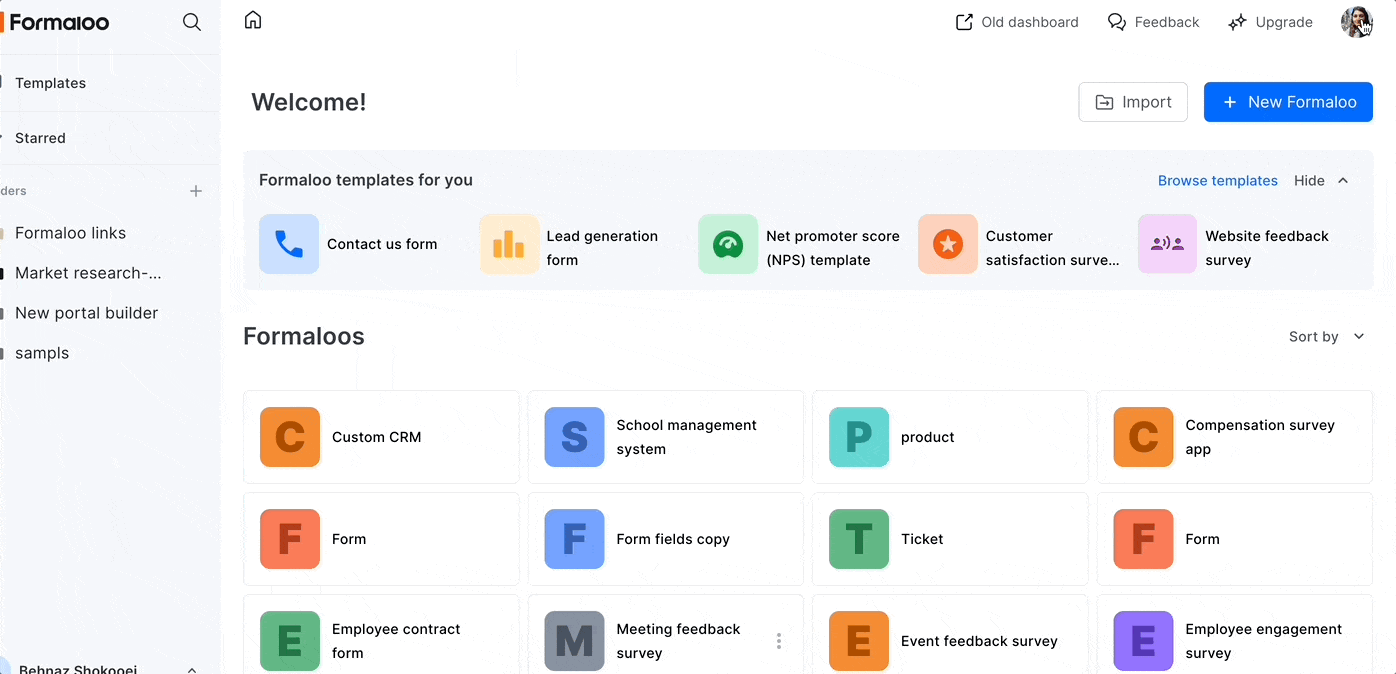
Task: Click the Customer satisfaction survey star icon
Action: pos(948,244)
